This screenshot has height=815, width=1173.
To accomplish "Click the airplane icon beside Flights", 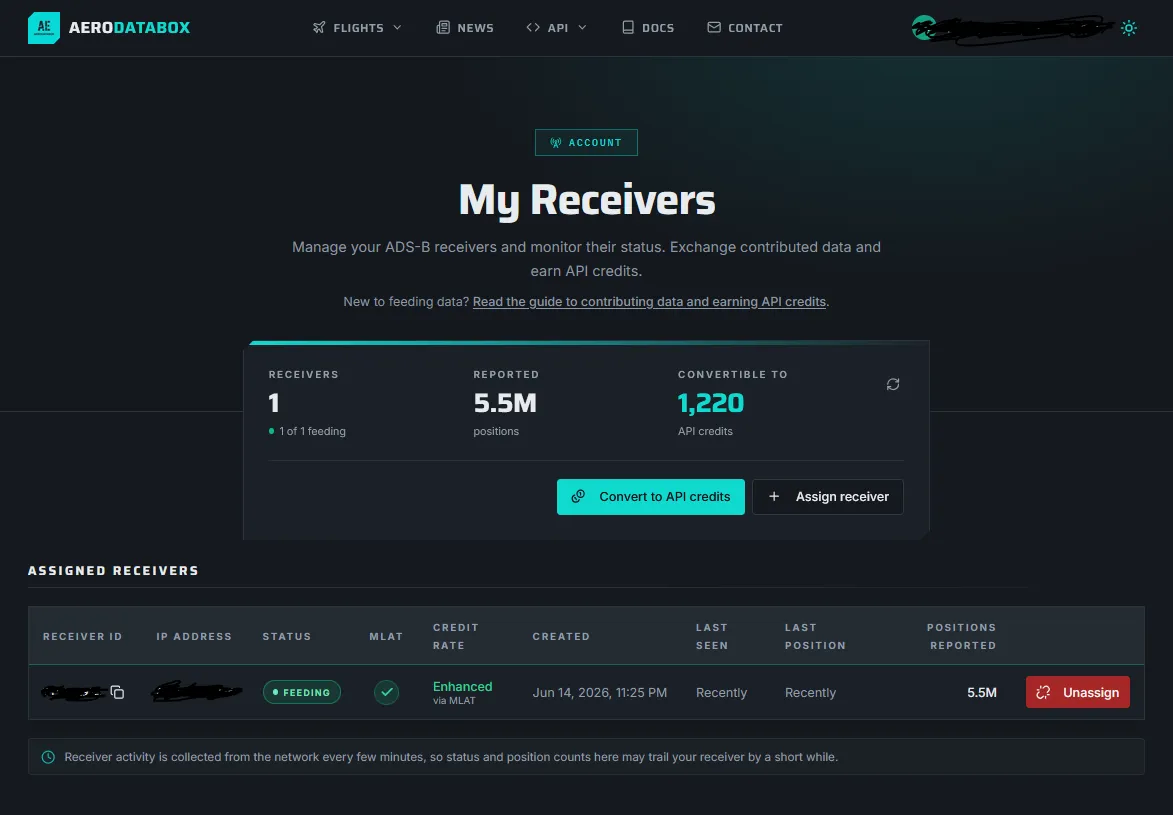I will pos(319,28).
